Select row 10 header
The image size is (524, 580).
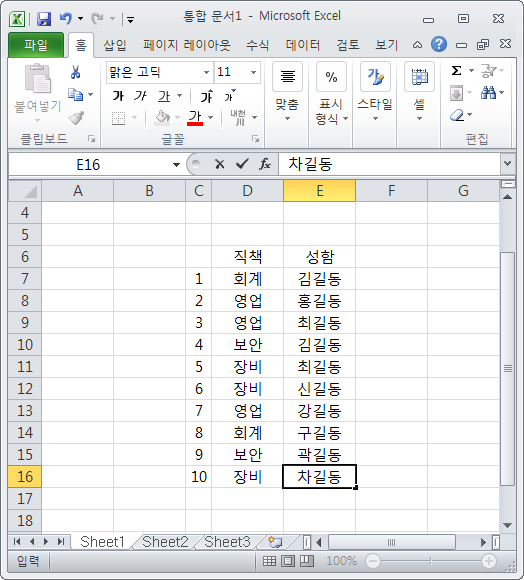[x=25, y=345]
